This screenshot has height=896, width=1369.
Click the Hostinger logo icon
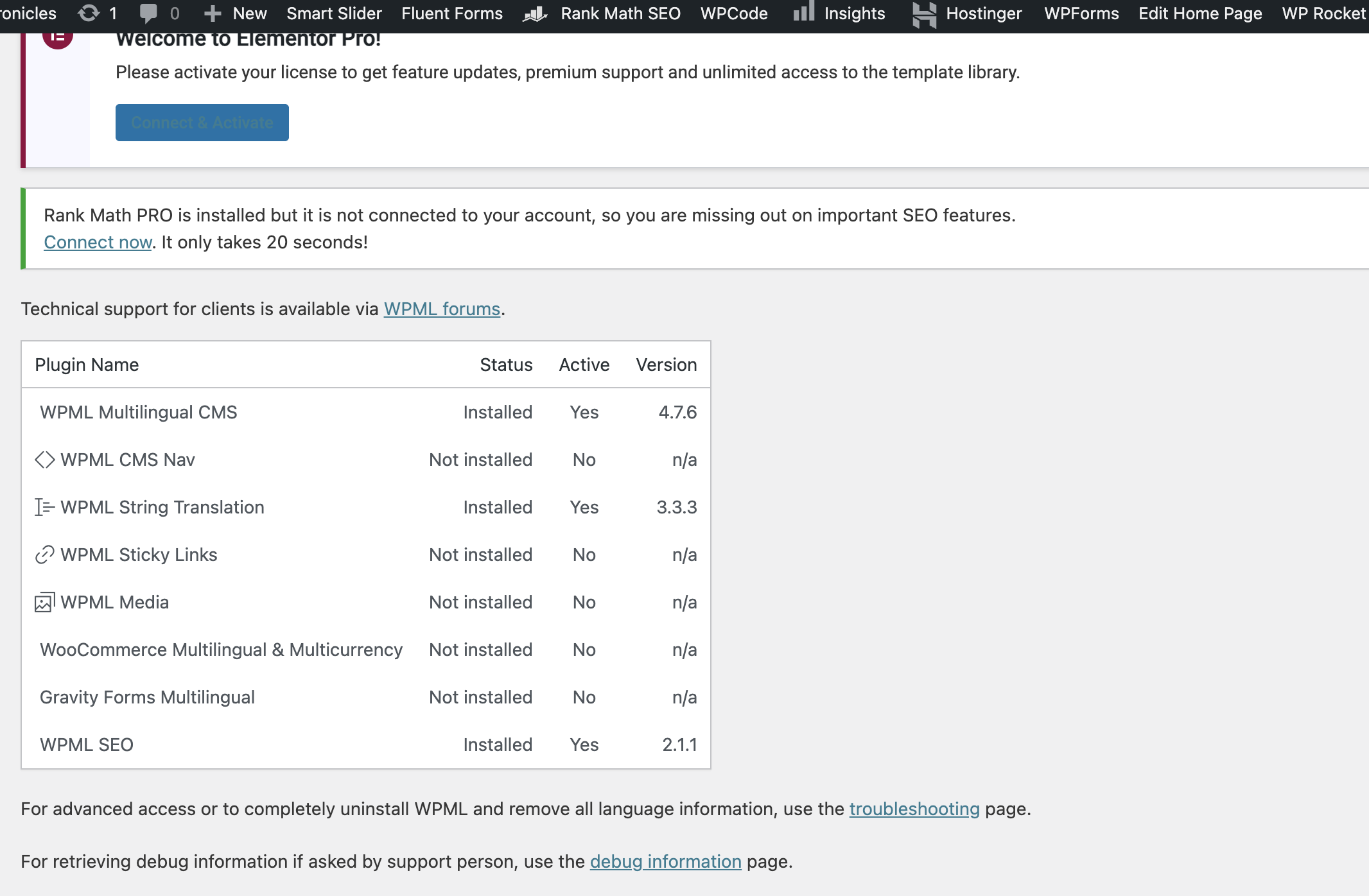pos(924,14)
